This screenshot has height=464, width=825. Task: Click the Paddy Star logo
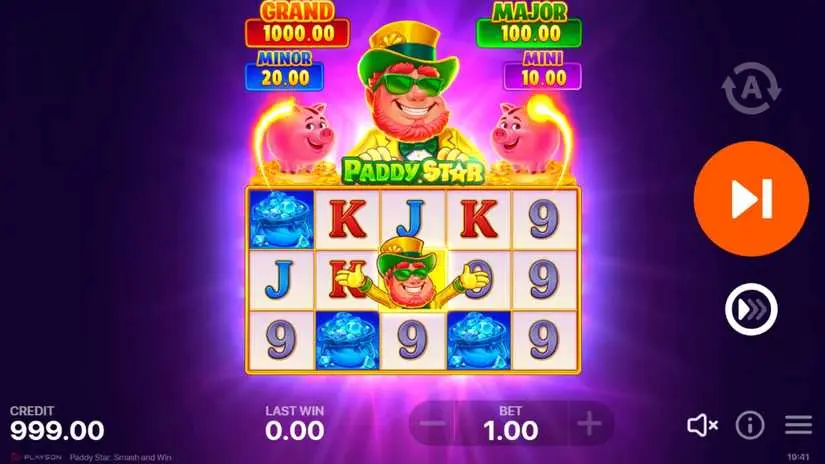click(413, 171)
